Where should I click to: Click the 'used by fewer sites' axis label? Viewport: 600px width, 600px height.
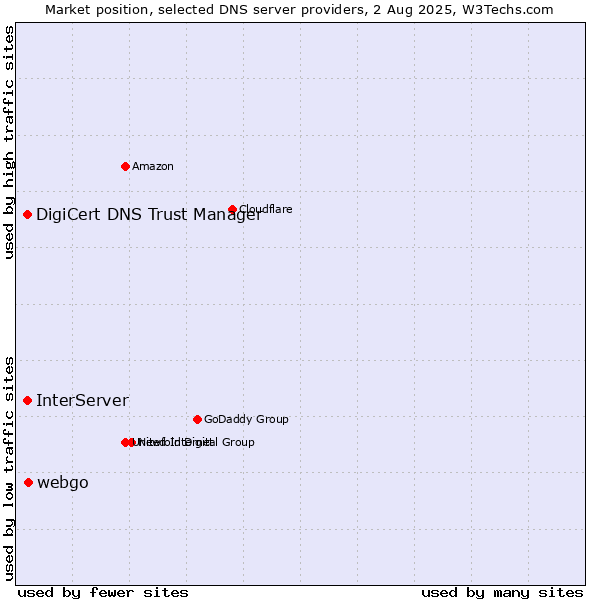(103, 593)
